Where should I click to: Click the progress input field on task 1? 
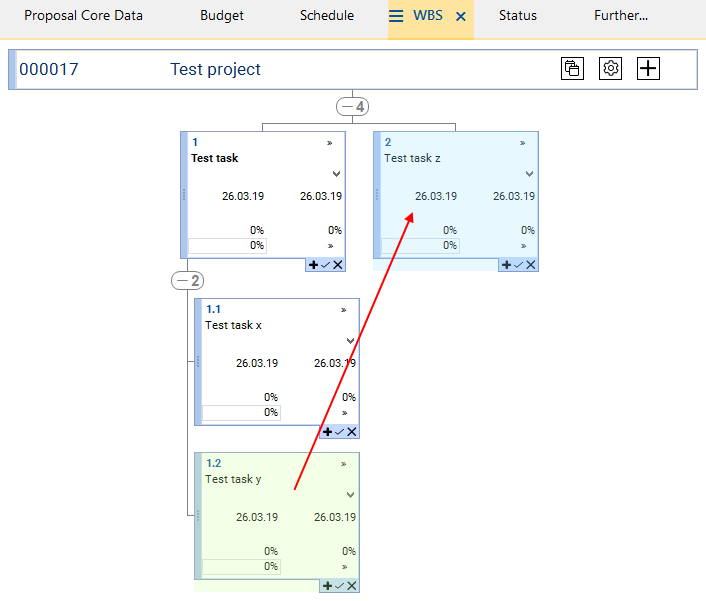click(x=228, y=245)
